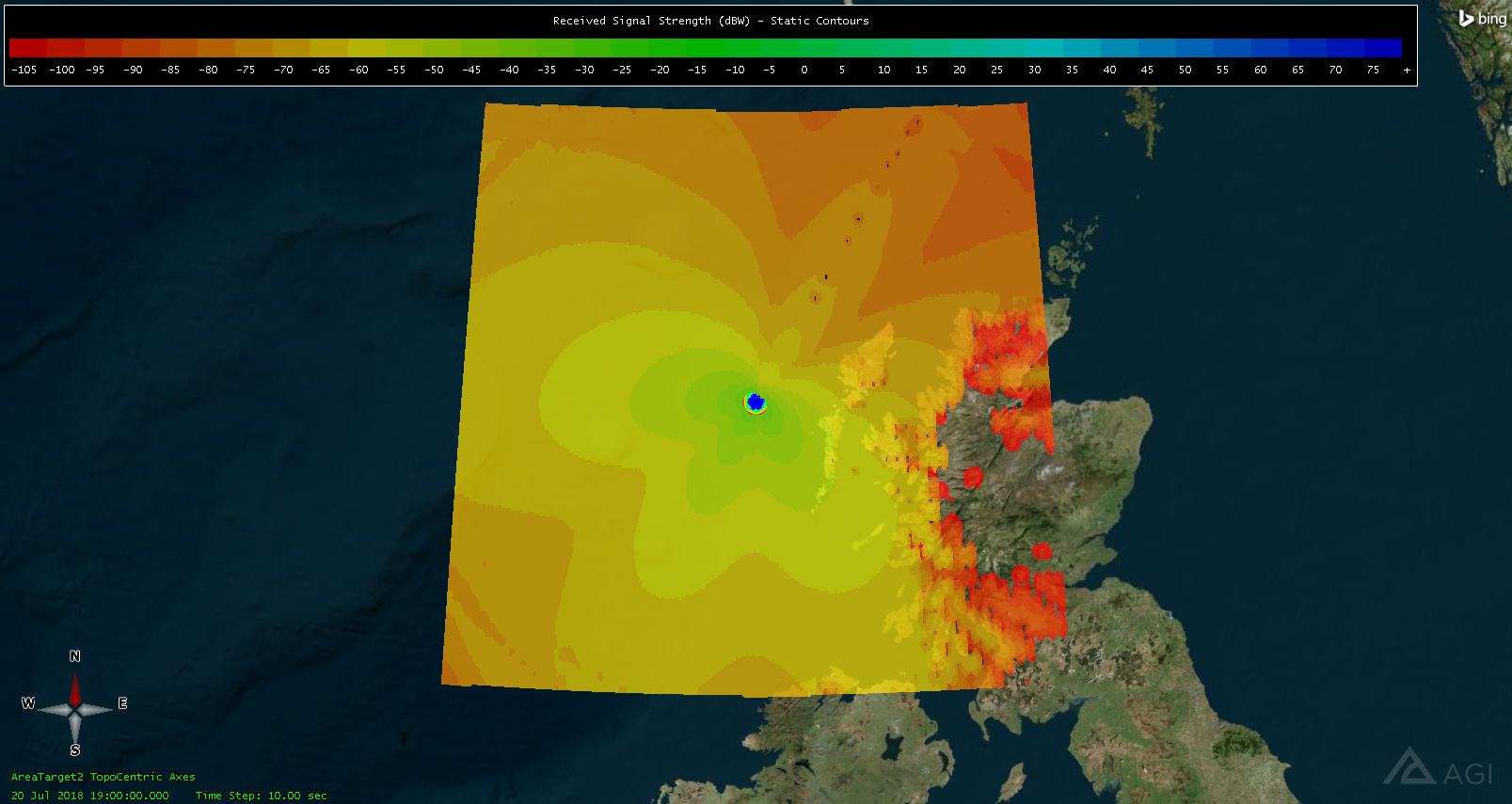Screen dimensions: 1512x804
Task: Click the 40 legend label
Action: (x=1109, y=70)
